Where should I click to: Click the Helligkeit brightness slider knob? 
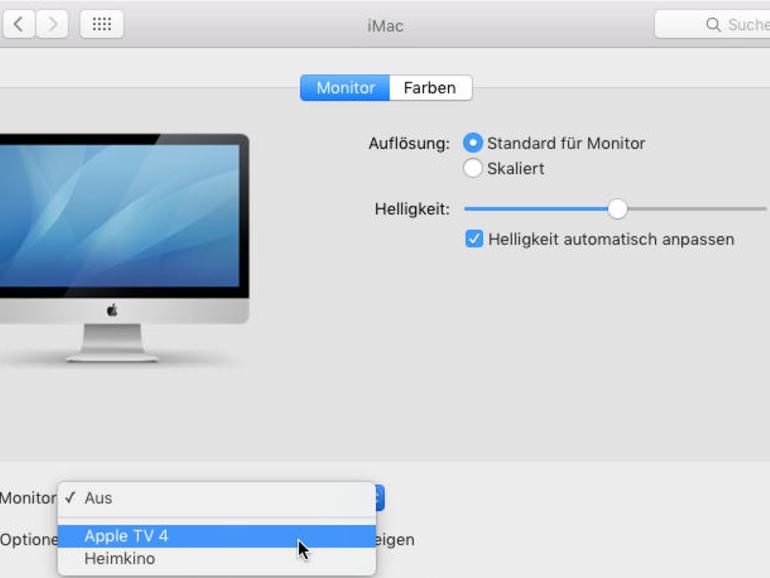coord(617,209)
